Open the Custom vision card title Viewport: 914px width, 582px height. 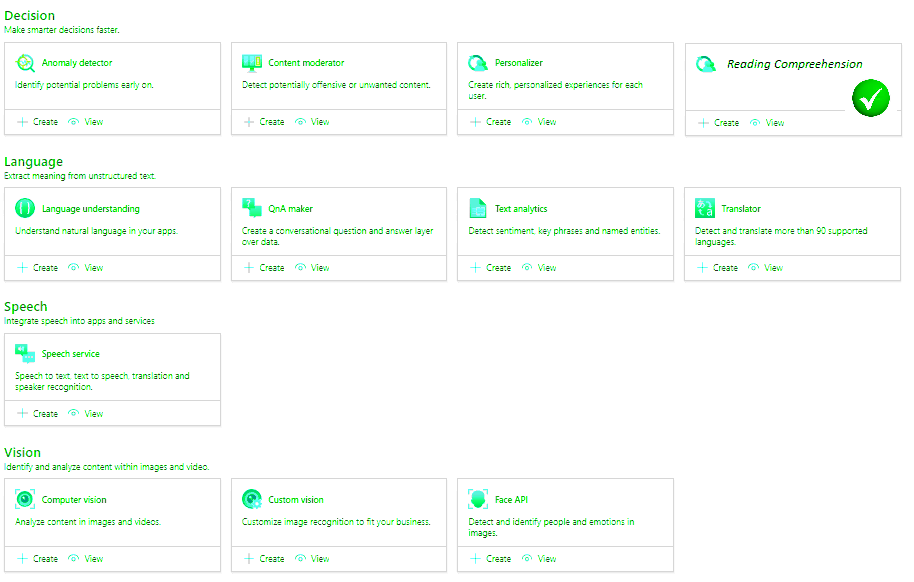296,500
